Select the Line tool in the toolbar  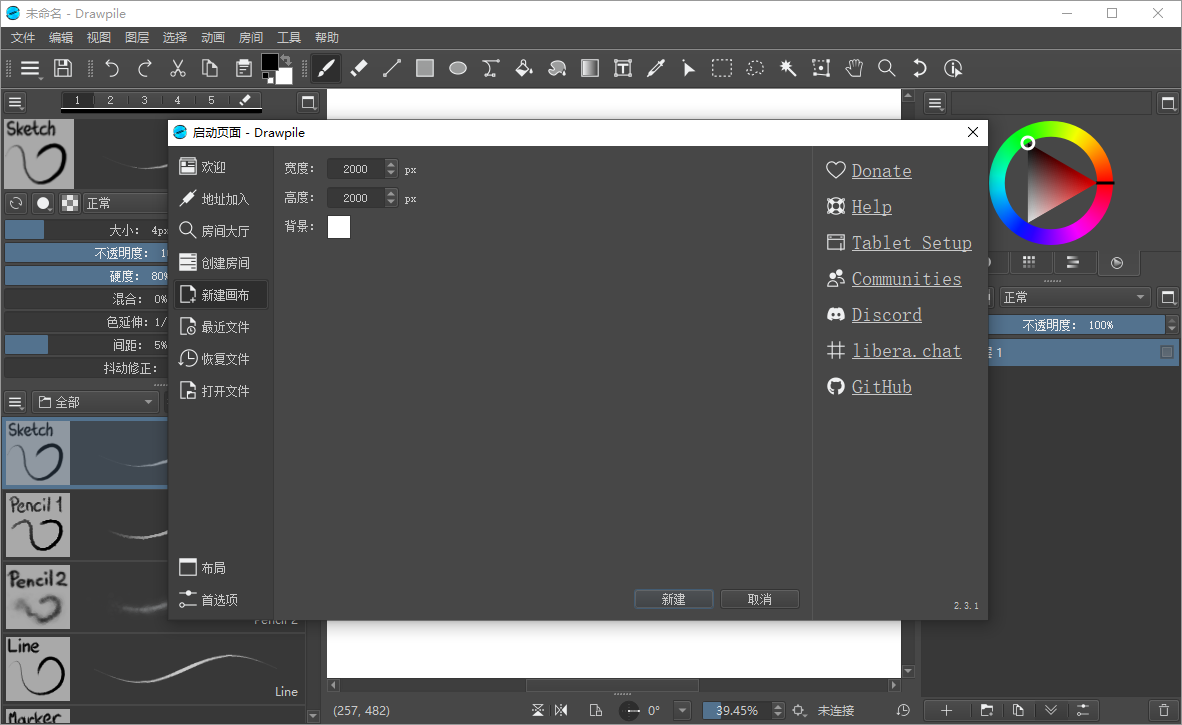tap(392, 69)
